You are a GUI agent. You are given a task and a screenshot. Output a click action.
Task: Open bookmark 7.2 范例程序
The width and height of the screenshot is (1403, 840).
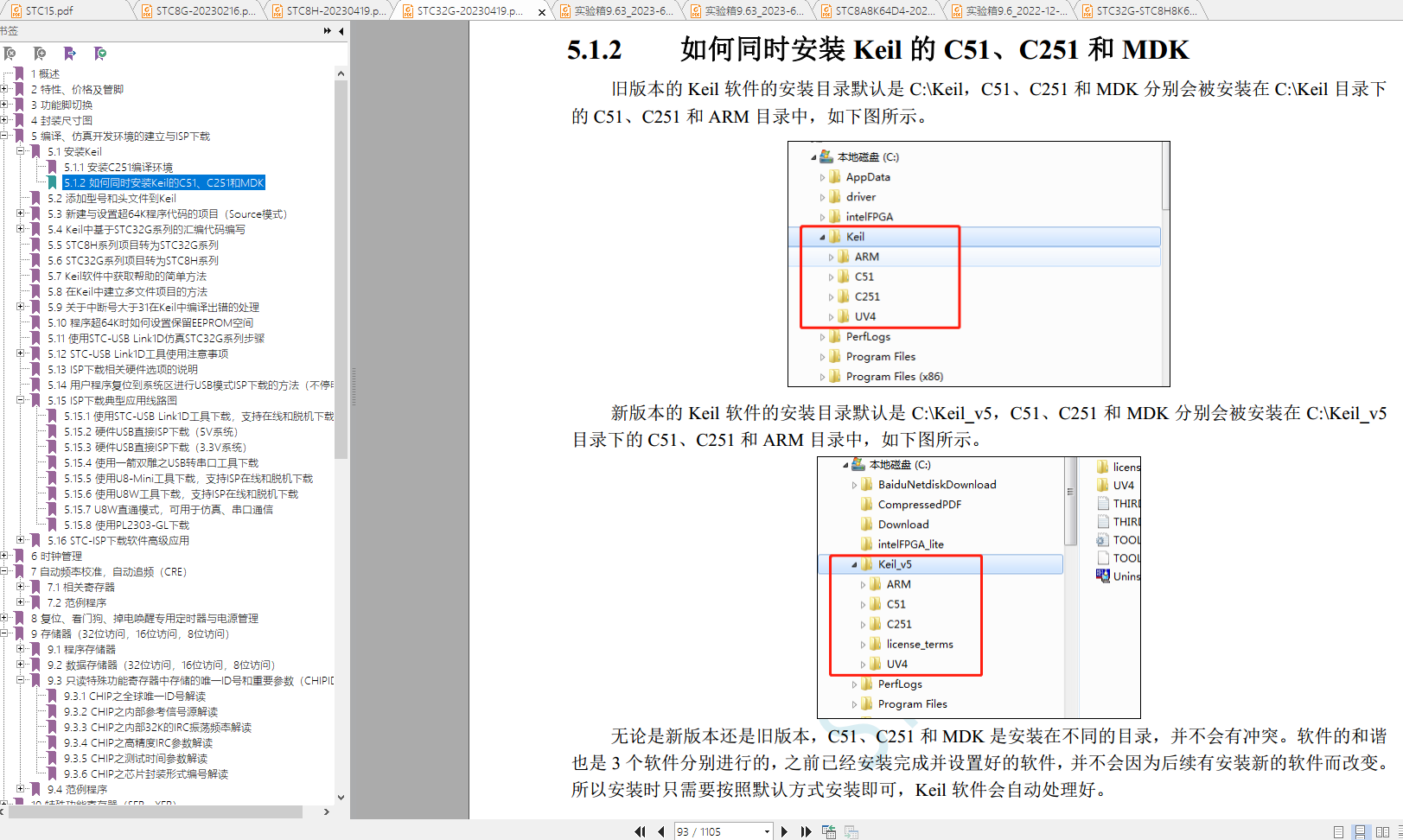pos(77,603)
